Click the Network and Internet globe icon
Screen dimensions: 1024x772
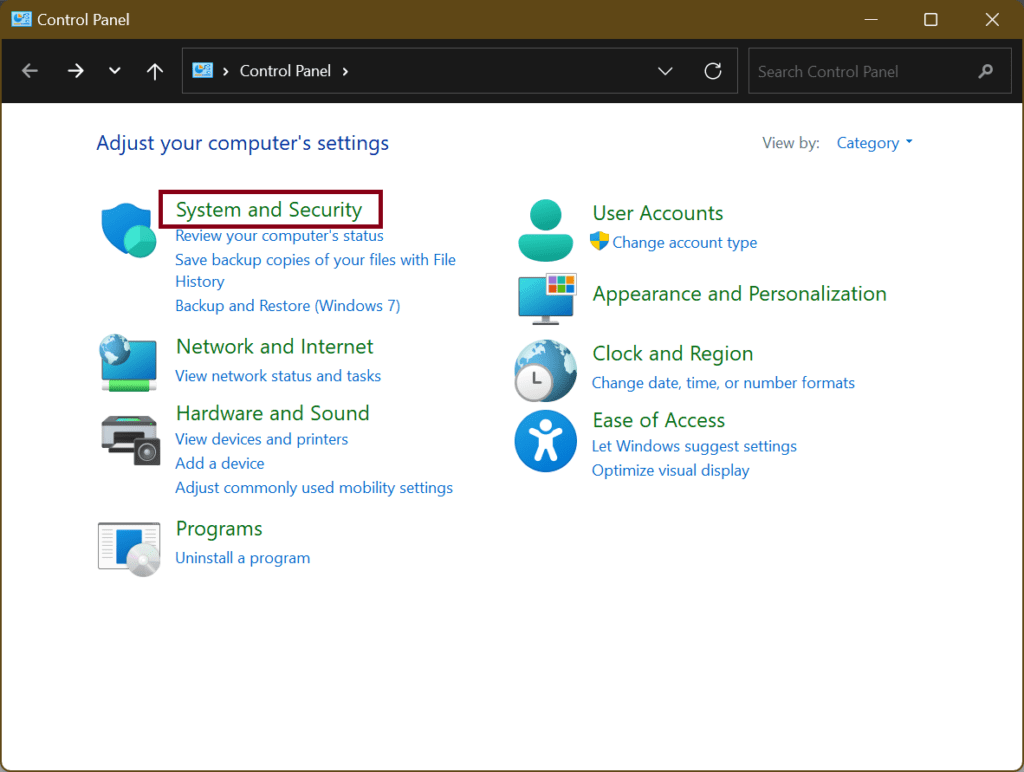point(128,362)
